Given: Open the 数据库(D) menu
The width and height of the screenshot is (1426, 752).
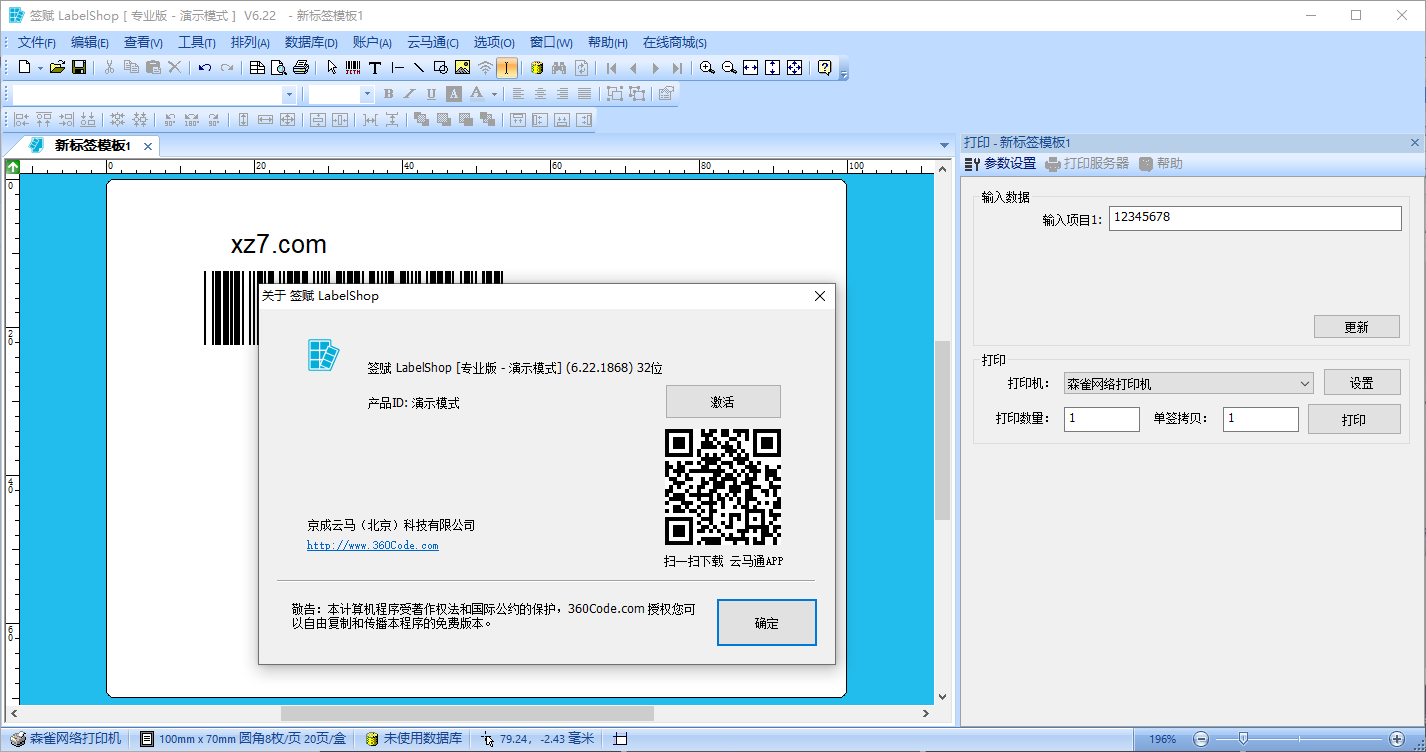Looking at the screenshot, I should click(x=313, y=42).
